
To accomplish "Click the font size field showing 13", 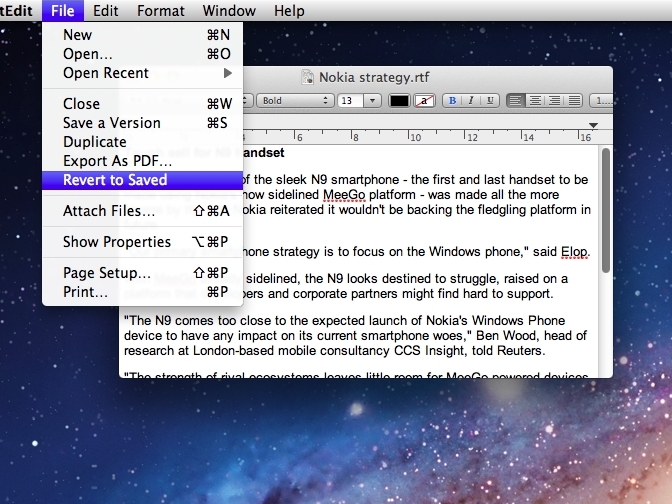I will point(351,101).
